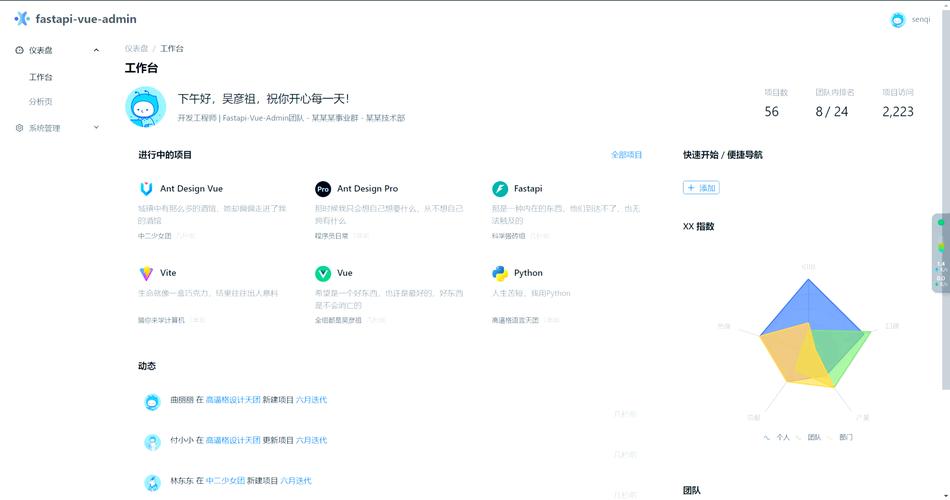Click 高逼格设计天团 link in 付小小's activity

[x=233, y=441]
